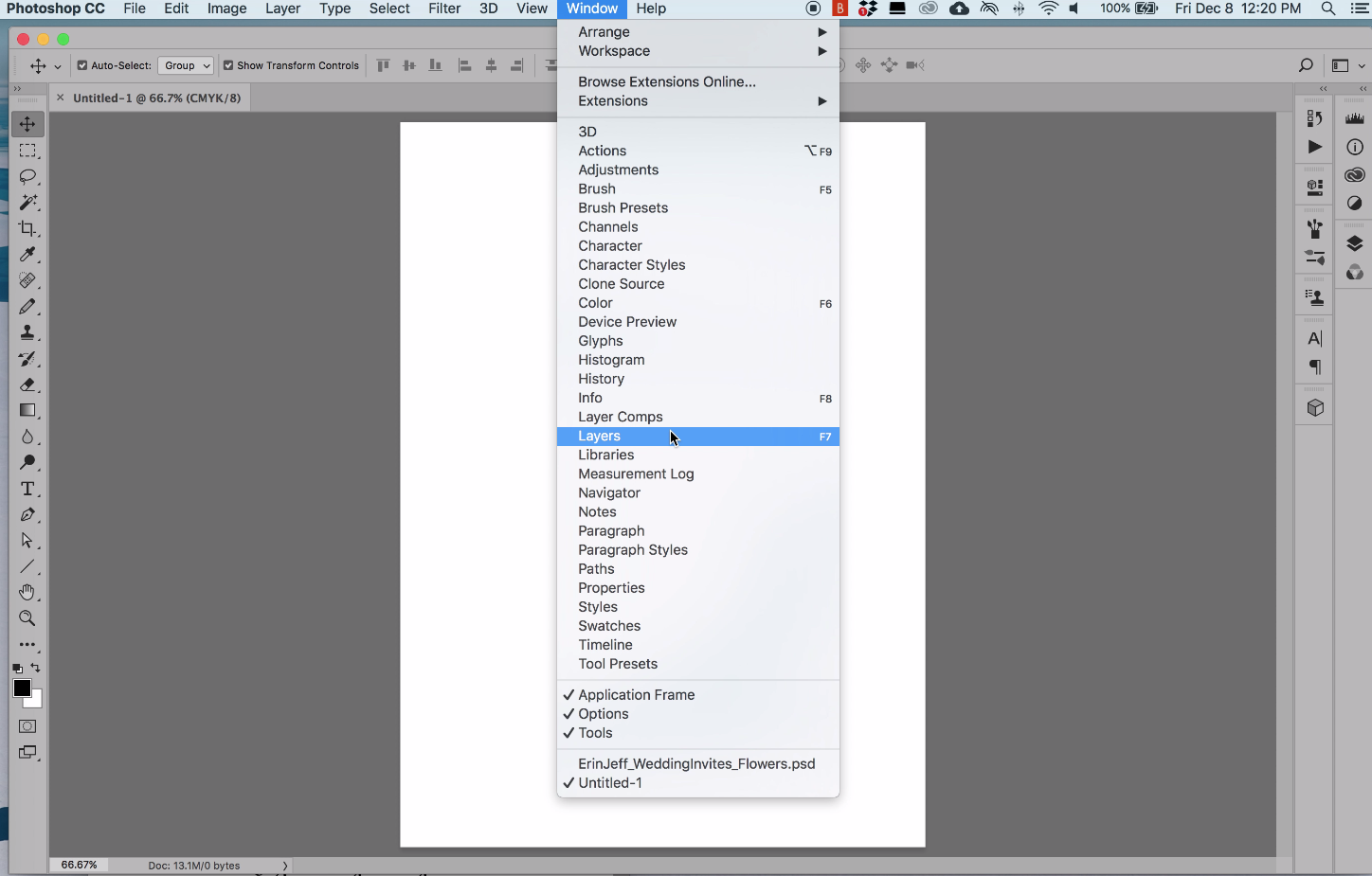This screenshot has width=1372, height=876.
Task: Select the Eyedropper tool
Action: tap(27, 255)
